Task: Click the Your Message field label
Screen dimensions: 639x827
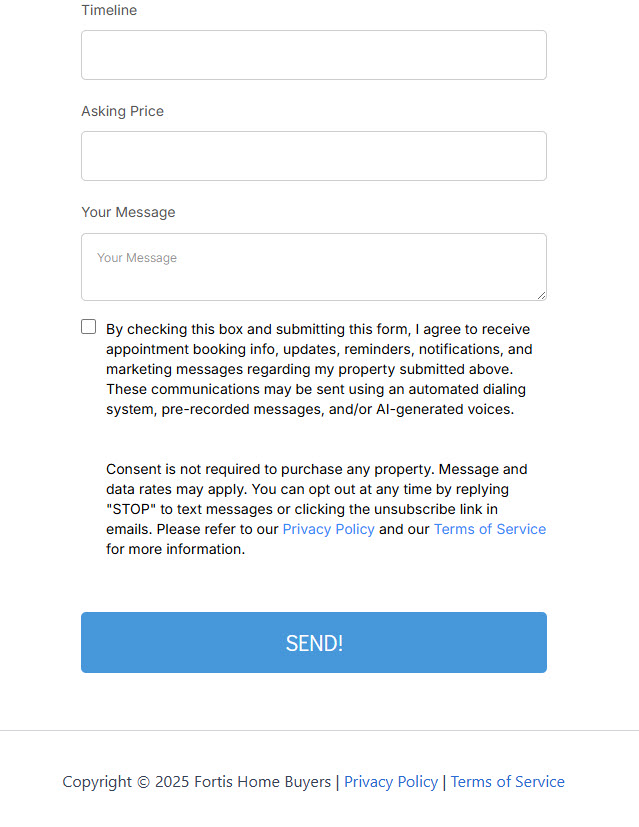Action: tap(128, 212)
